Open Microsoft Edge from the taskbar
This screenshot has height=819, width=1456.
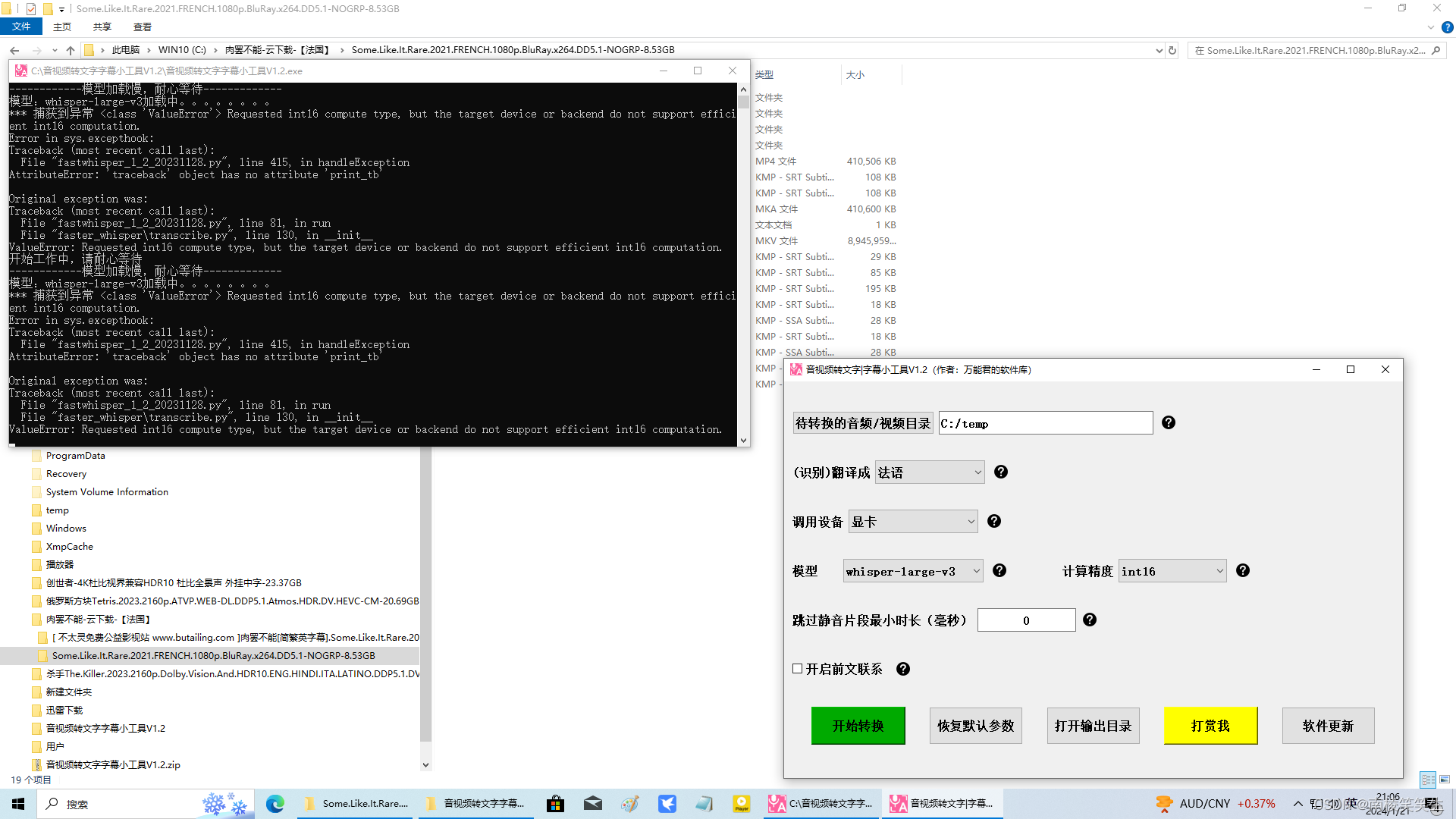pos(275,804)
